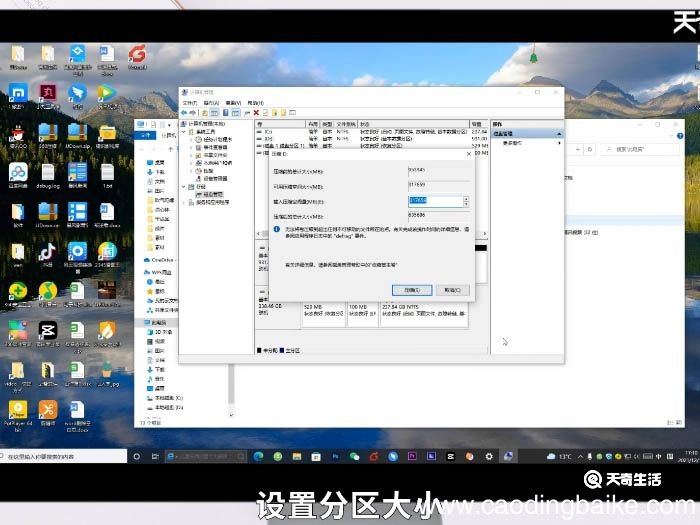
Task: Click the blue Help book toolbar icon
Action: (226, 113)
